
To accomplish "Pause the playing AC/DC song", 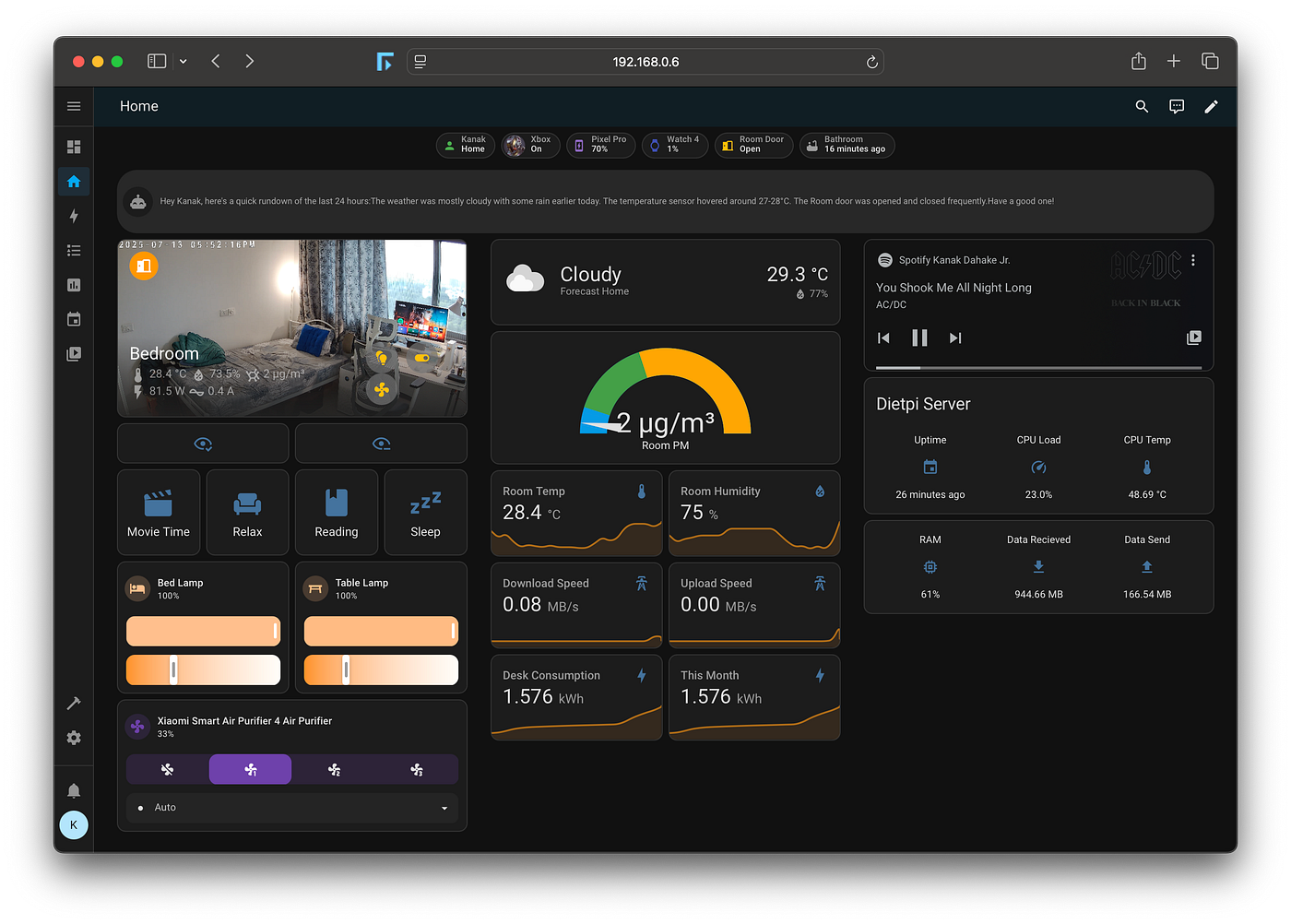I will coord(918,338).
